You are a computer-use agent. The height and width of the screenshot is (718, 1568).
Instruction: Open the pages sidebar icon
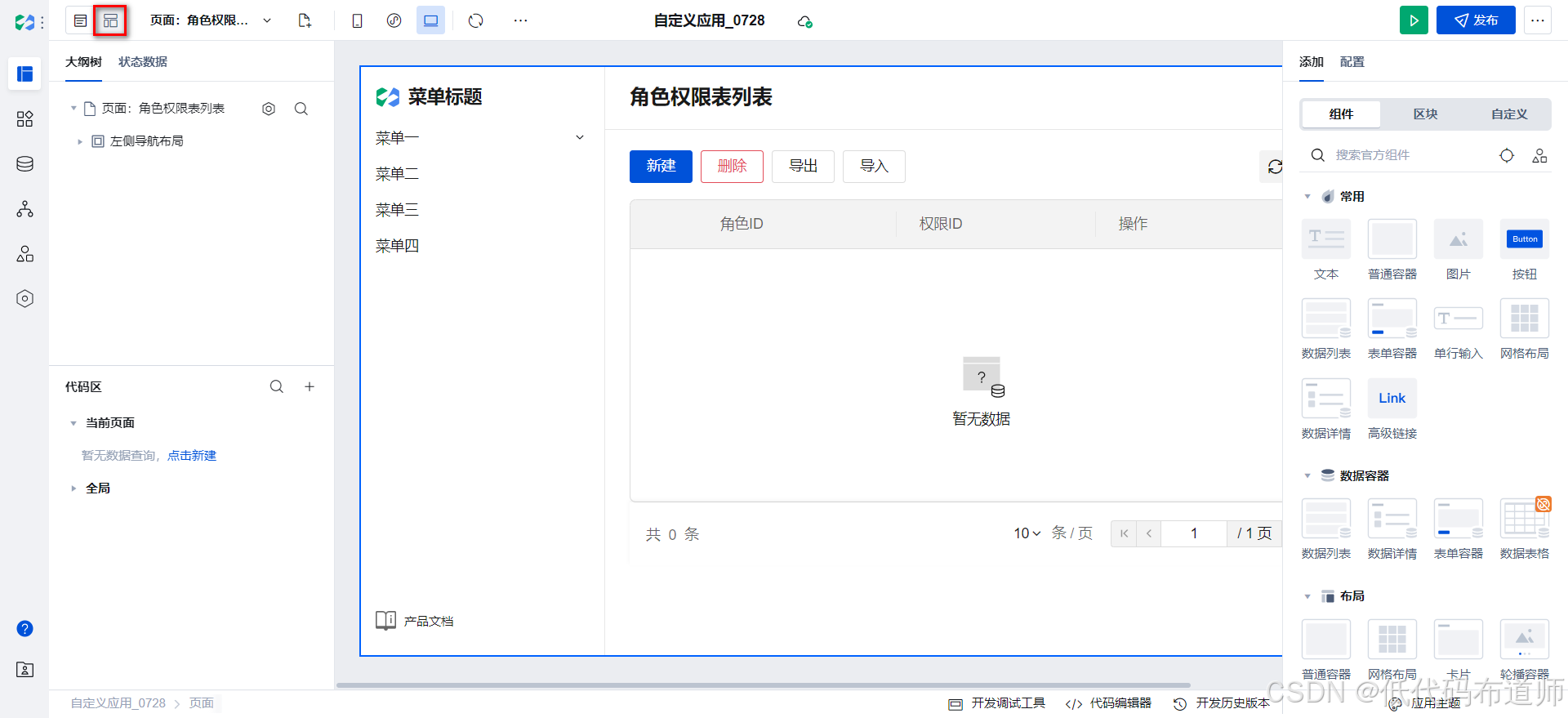24,74
